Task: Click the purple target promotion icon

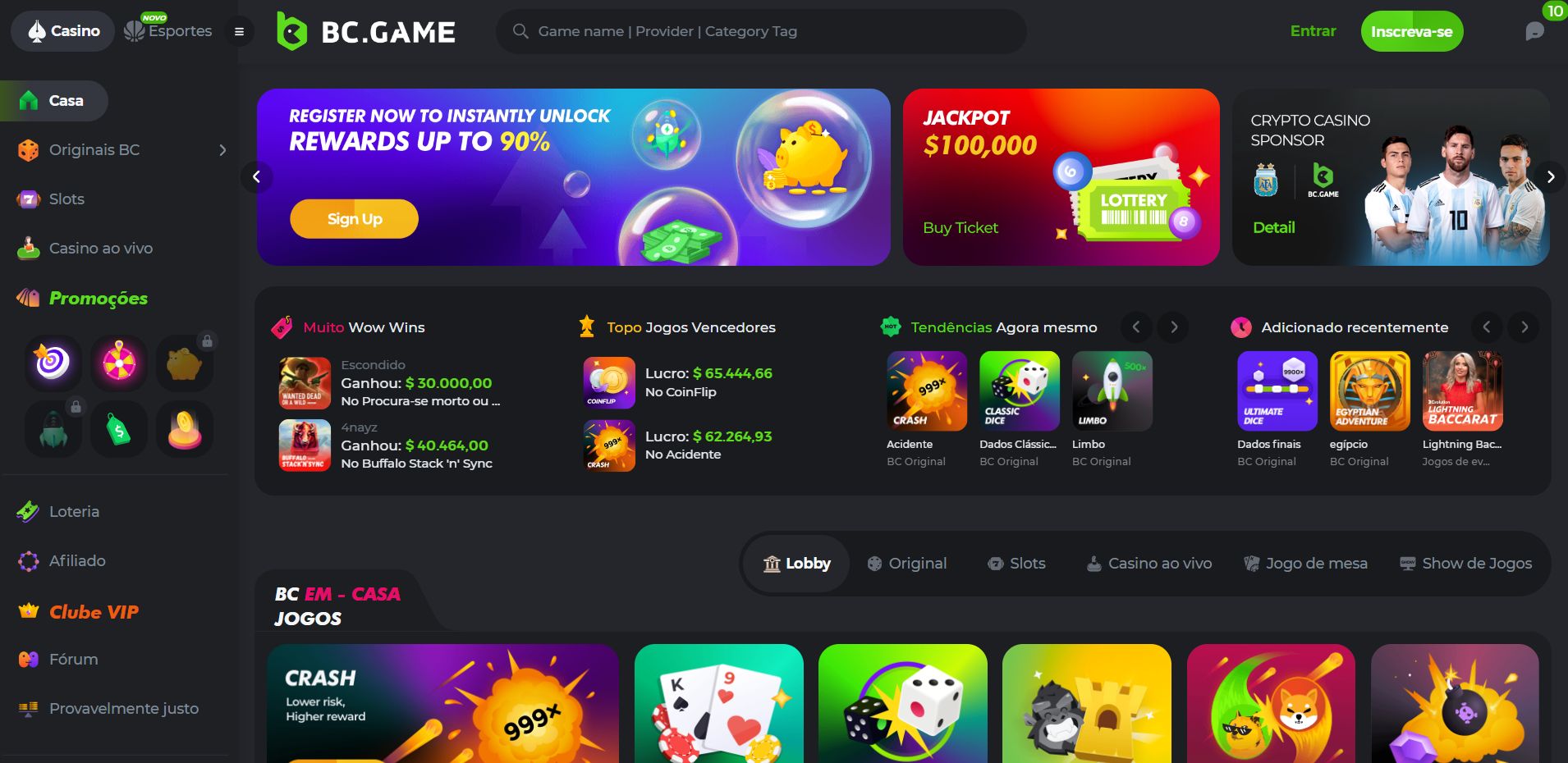Action: [x=53, y=363]
